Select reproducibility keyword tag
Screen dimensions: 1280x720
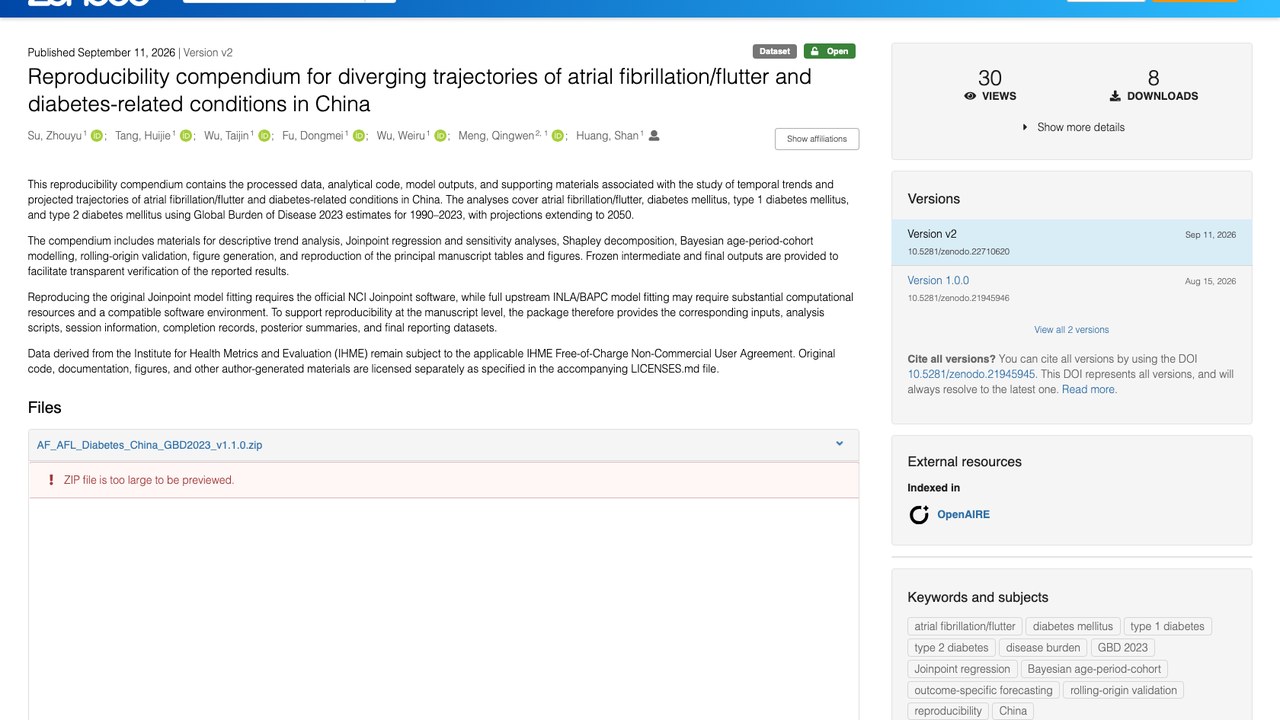pos(948,711)
